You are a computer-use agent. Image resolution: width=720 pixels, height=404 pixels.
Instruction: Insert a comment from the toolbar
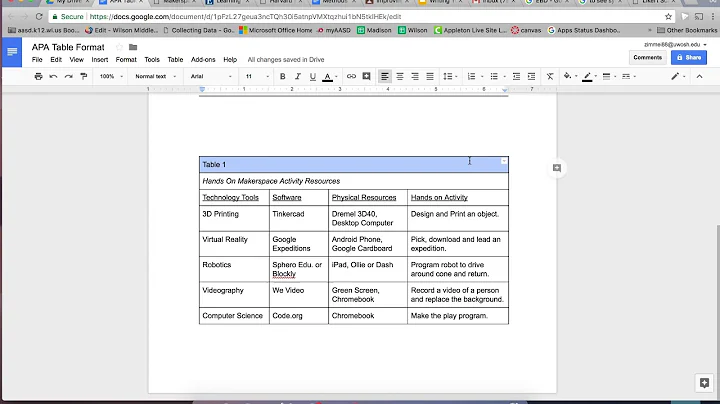click(x=366, y=76)
